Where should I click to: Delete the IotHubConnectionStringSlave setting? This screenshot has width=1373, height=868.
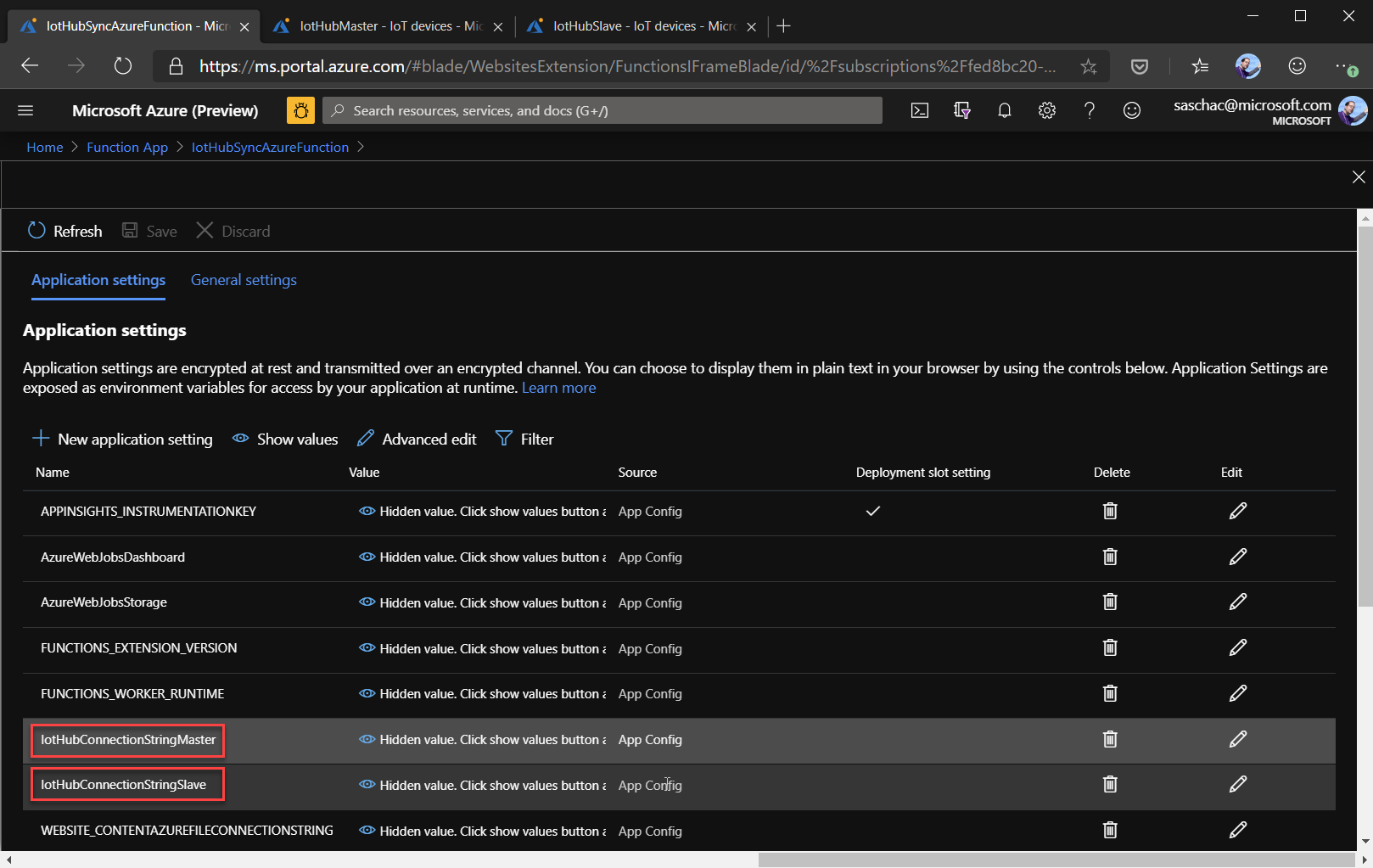(x=1110, y=784)
